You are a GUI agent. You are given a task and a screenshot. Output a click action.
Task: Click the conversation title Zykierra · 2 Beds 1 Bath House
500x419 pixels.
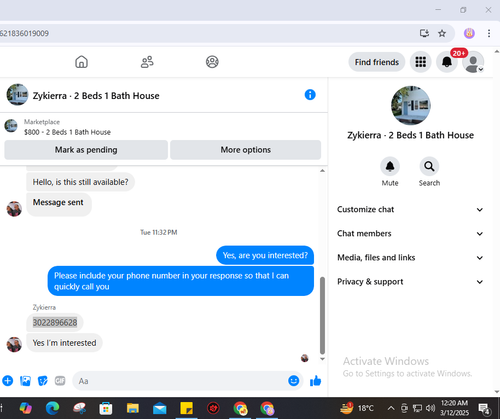click(x=96, y=96)
